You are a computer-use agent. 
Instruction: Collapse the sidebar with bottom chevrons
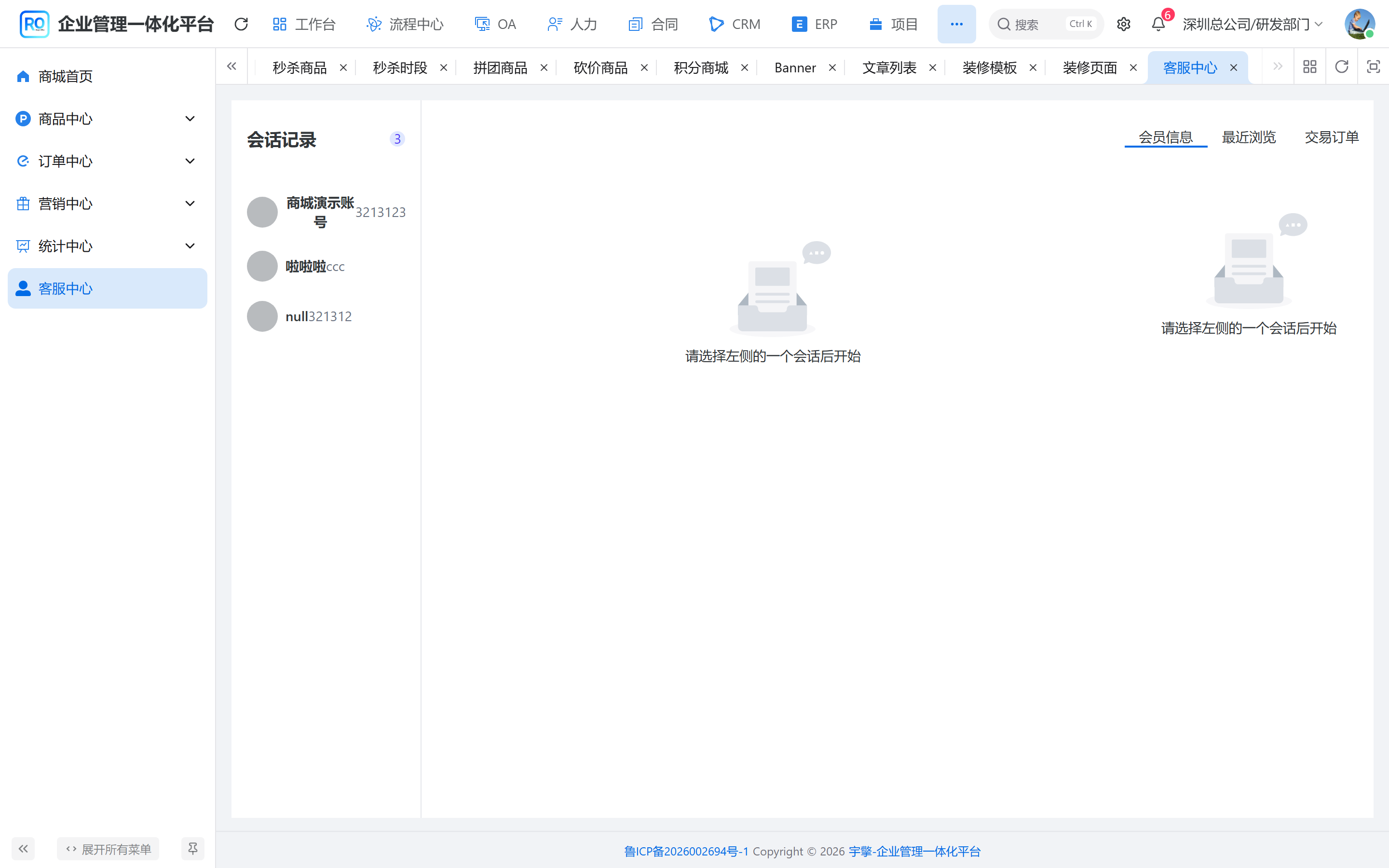click(23, 849)
